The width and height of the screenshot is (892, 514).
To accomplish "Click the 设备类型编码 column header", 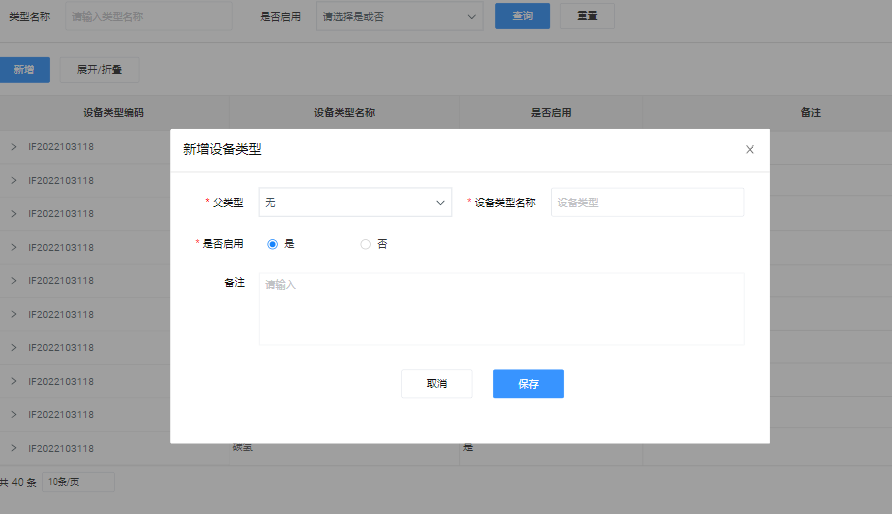I will coord(114,113).
